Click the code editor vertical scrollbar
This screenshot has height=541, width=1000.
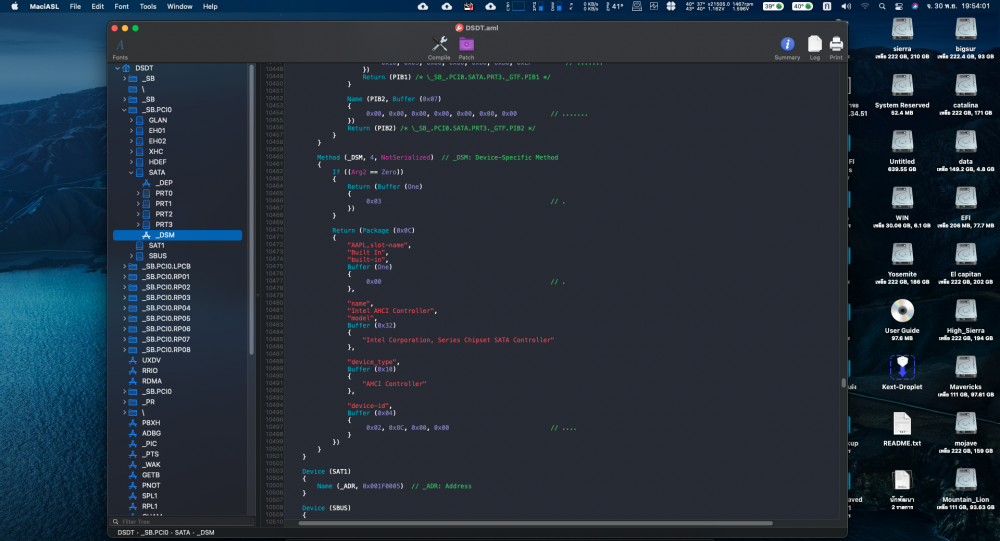coord(843,383)
